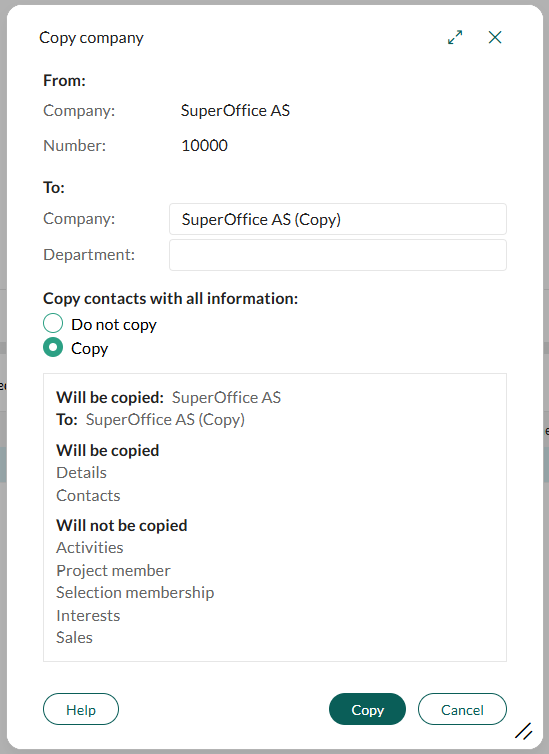Click the source company 'SuperOffice AS' value
The height and width of the screenshot is (754, 549).
235,111
